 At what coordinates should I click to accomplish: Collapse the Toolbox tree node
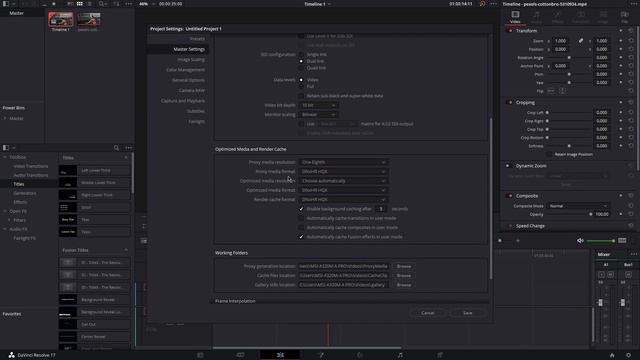[5, 157]
